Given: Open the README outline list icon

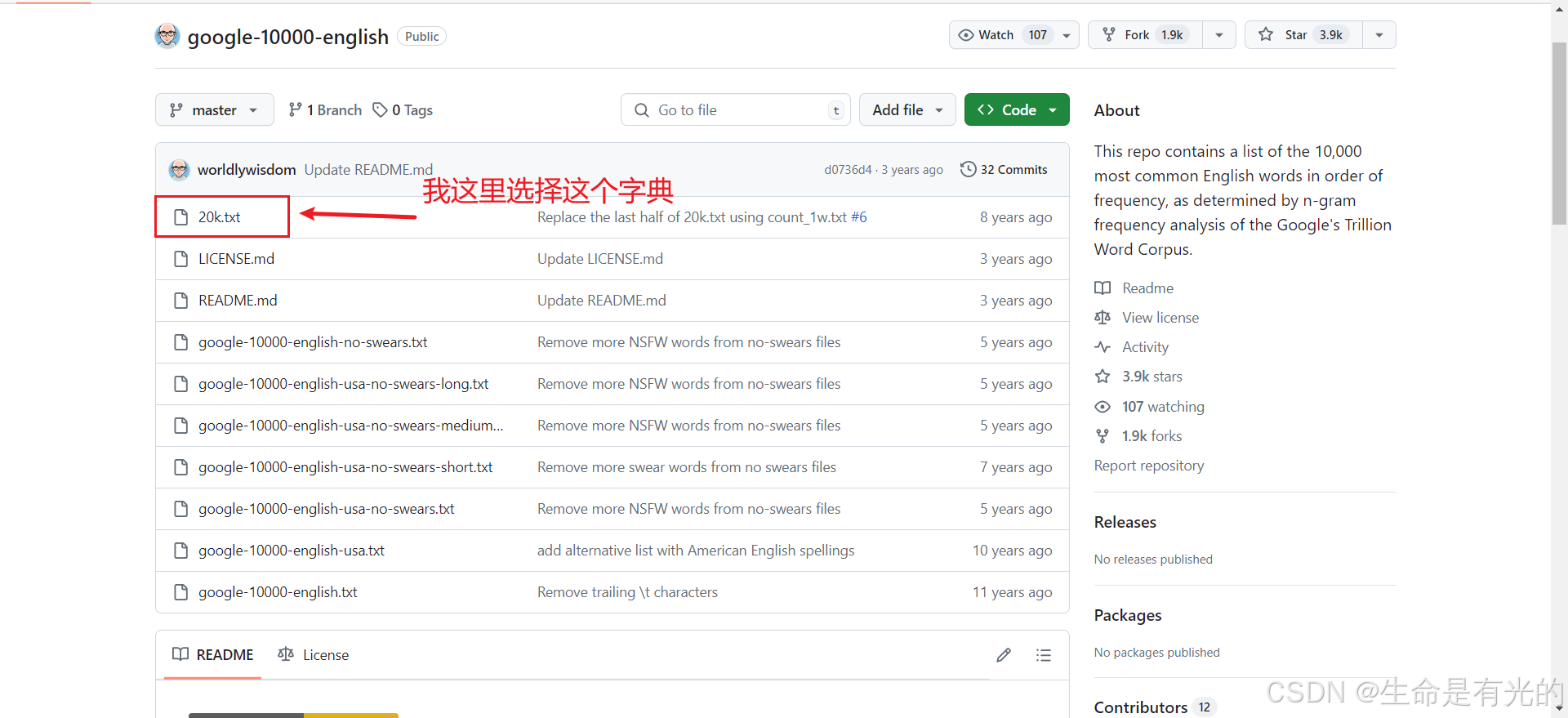Looking at the screenshot, I should [1044, 655].
